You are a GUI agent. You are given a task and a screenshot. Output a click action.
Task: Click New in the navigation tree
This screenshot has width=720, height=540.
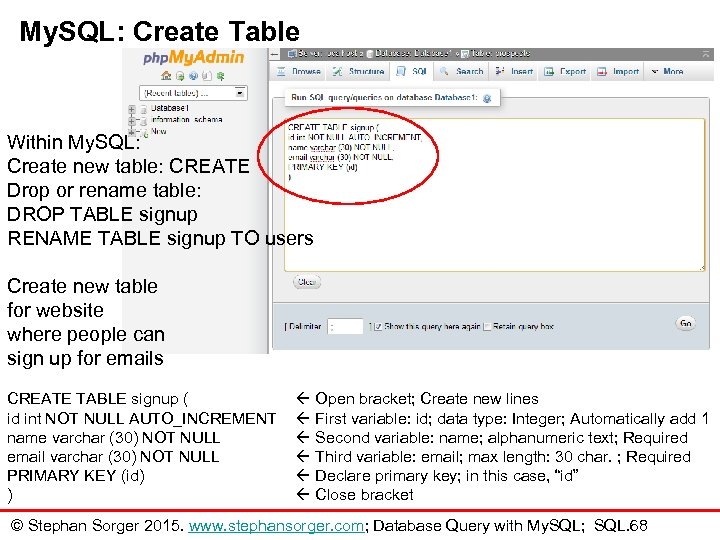pos(158,131)
